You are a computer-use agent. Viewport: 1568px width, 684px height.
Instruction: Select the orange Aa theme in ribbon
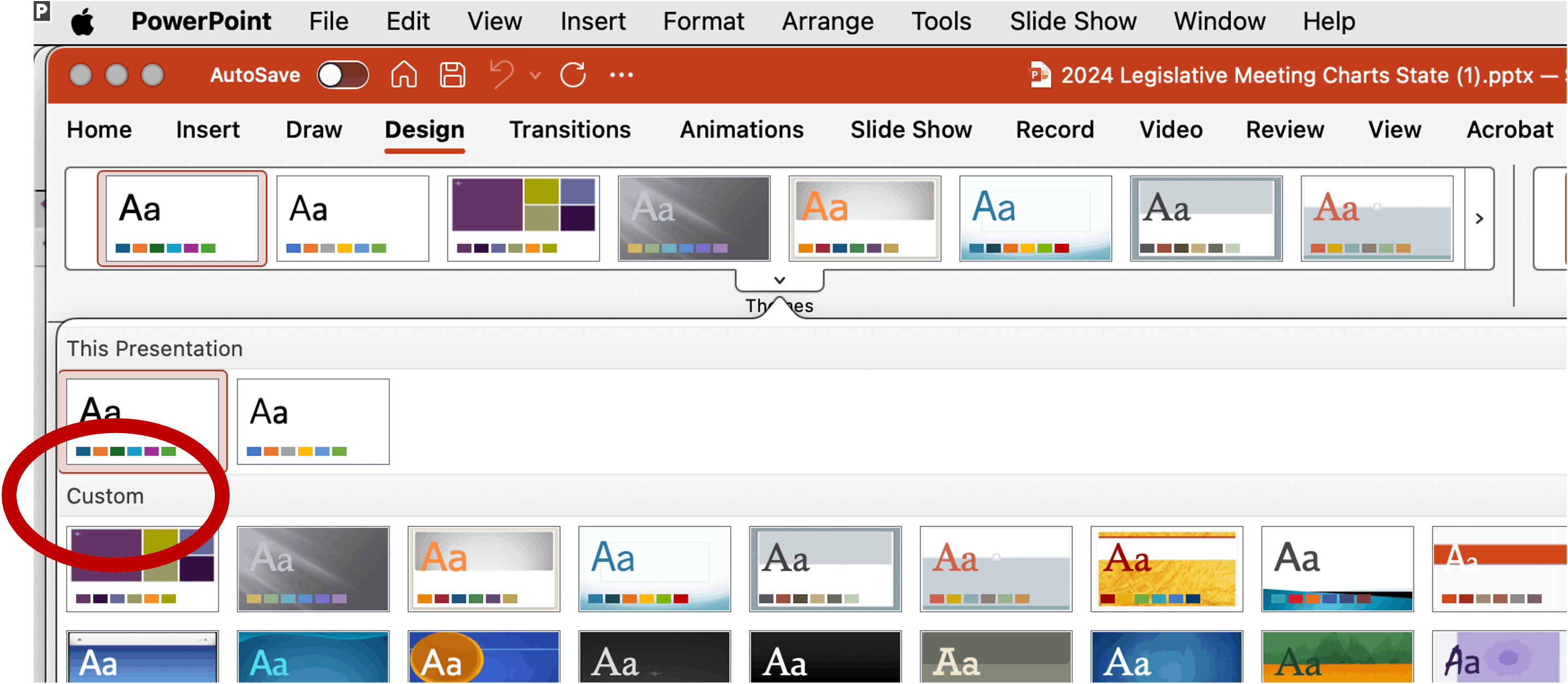[865, 218]
